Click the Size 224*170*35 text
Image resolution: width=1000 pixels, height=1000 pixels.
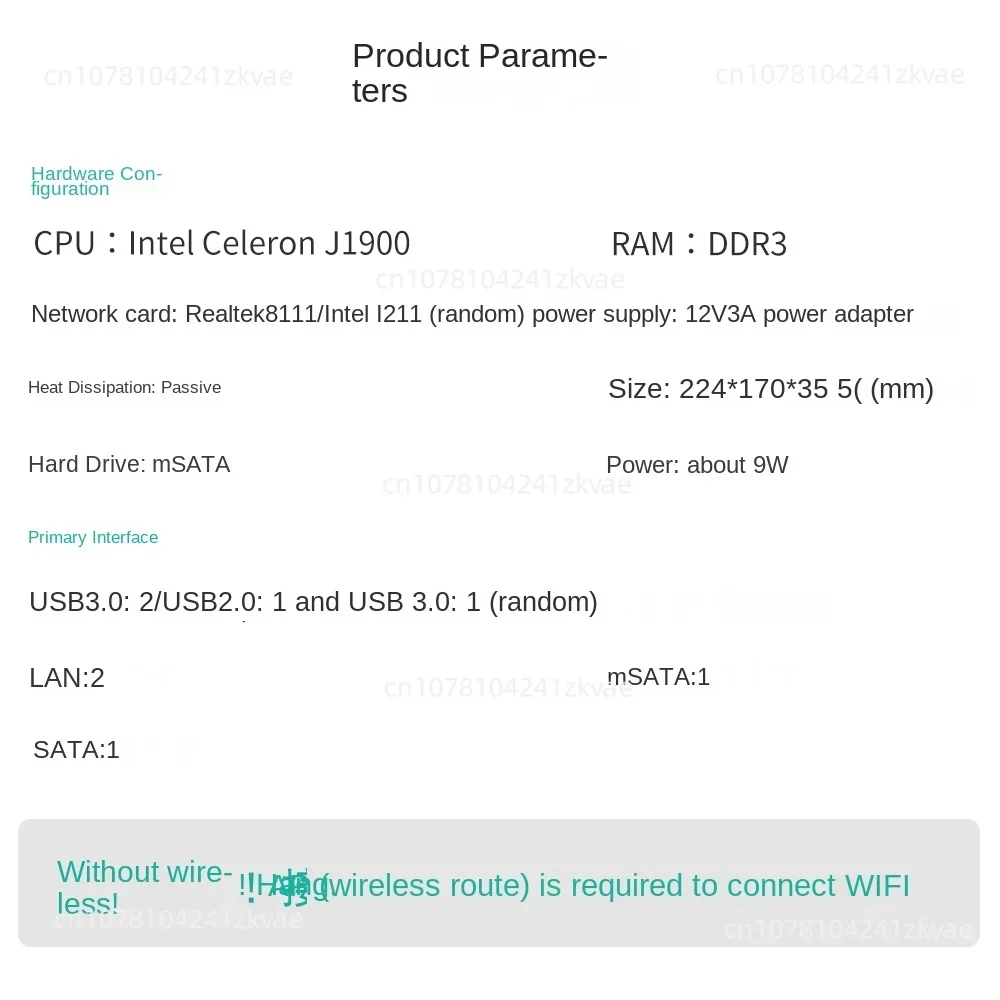pyautogui.click(x=771, y=388)
